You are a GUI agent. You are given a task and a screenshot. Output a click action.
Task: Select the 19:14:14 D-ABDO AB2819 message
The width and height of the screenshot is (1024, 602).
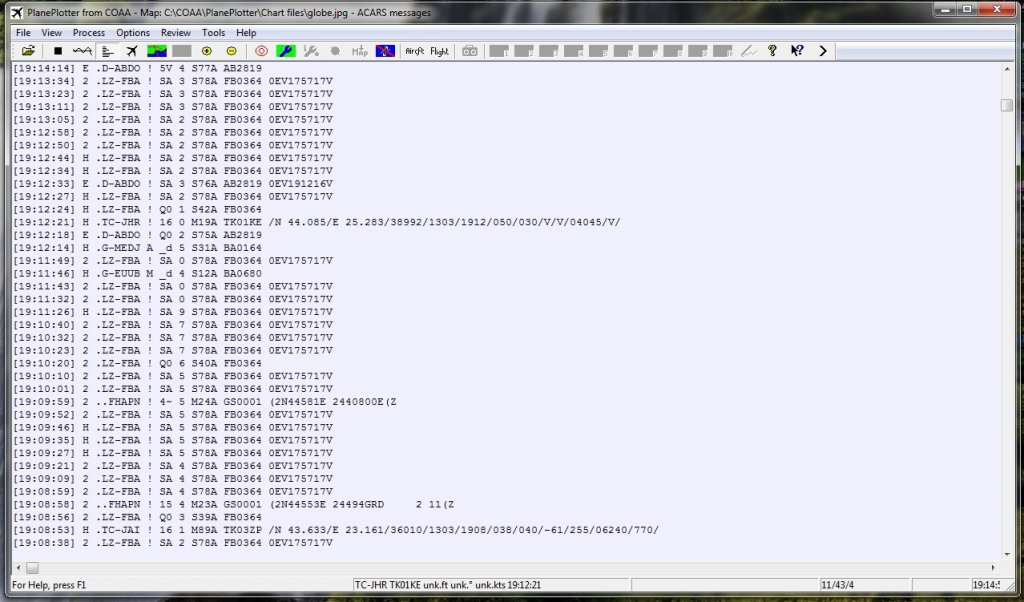tap(137, 68)
